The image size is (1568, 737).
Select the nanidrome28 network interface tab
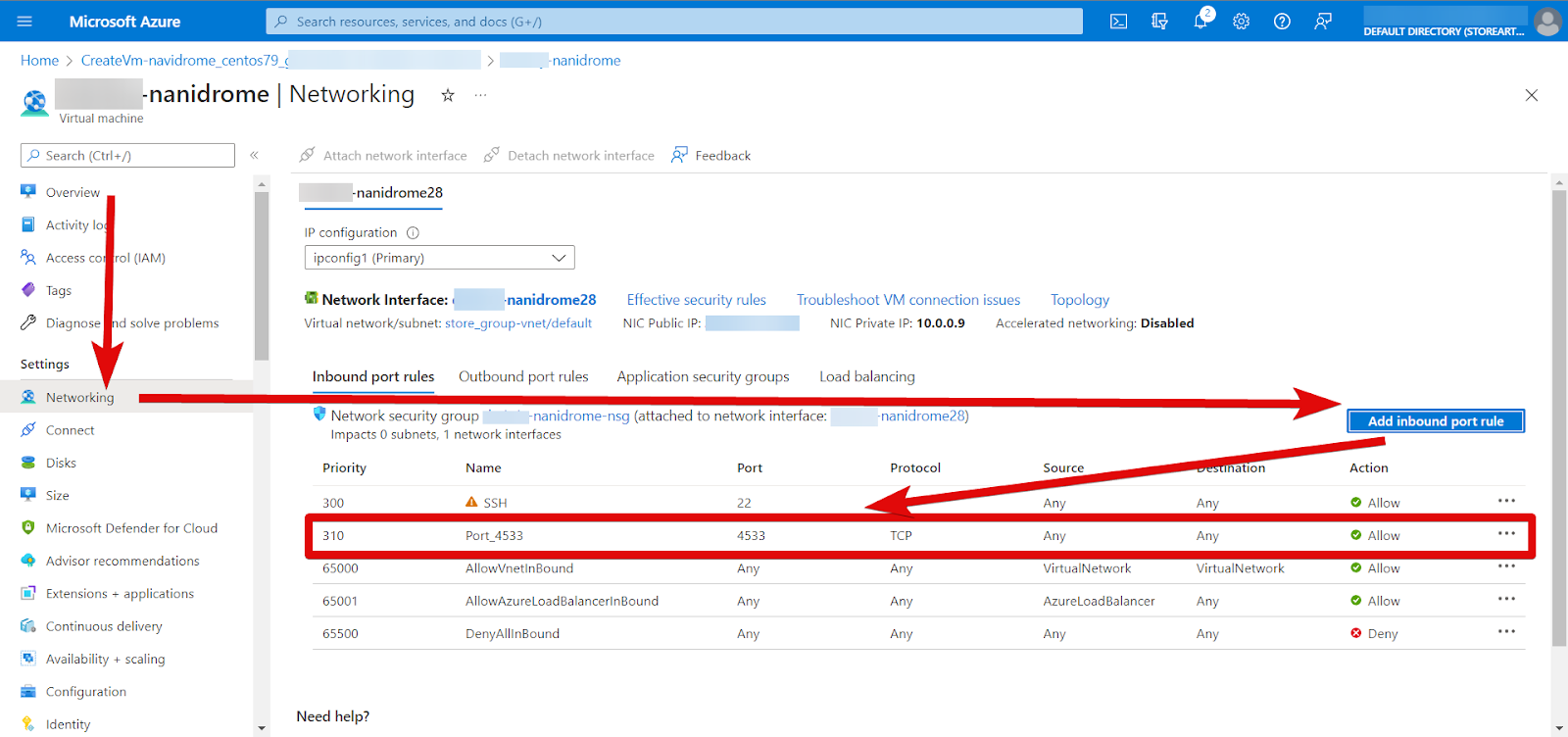click(371, 193)
